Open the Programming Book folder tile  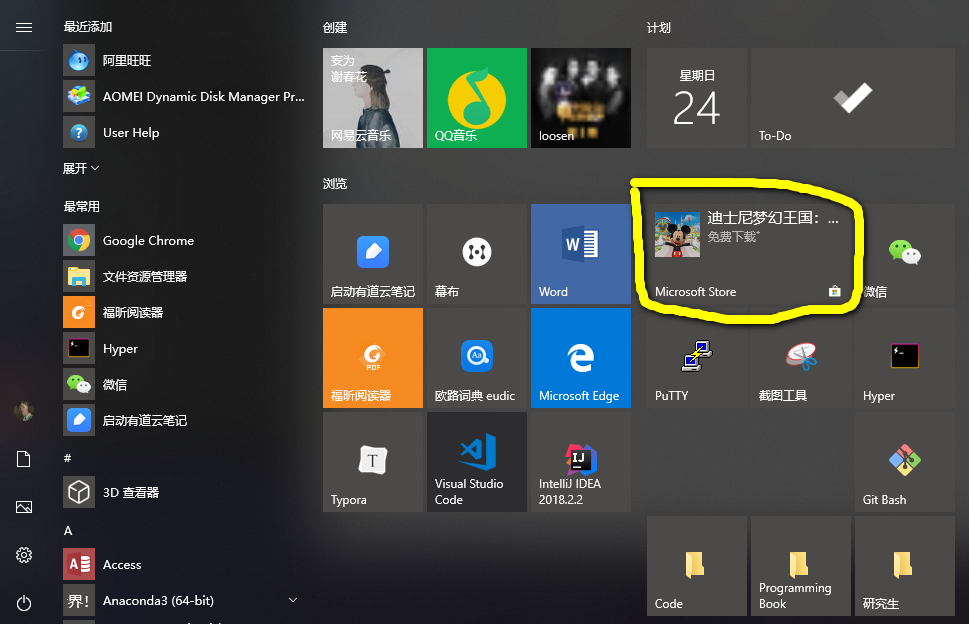pos(799,566)
